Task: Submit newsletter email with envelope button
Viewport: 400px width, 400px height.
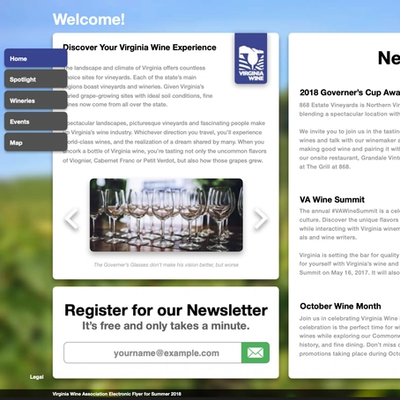Action: click(255, 353)
